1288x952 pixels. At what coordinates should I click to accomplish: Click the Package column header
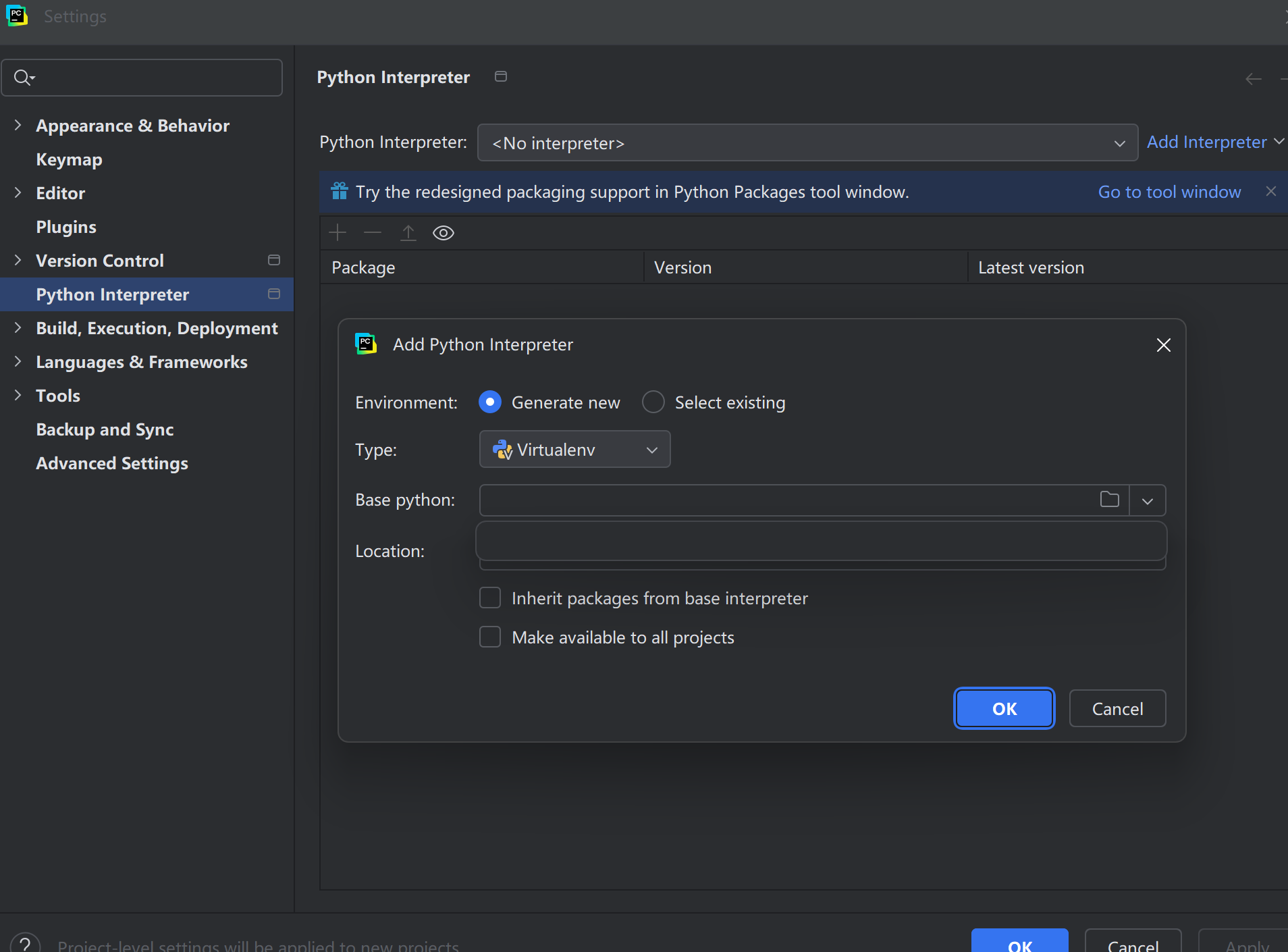[x=481, y=267]
